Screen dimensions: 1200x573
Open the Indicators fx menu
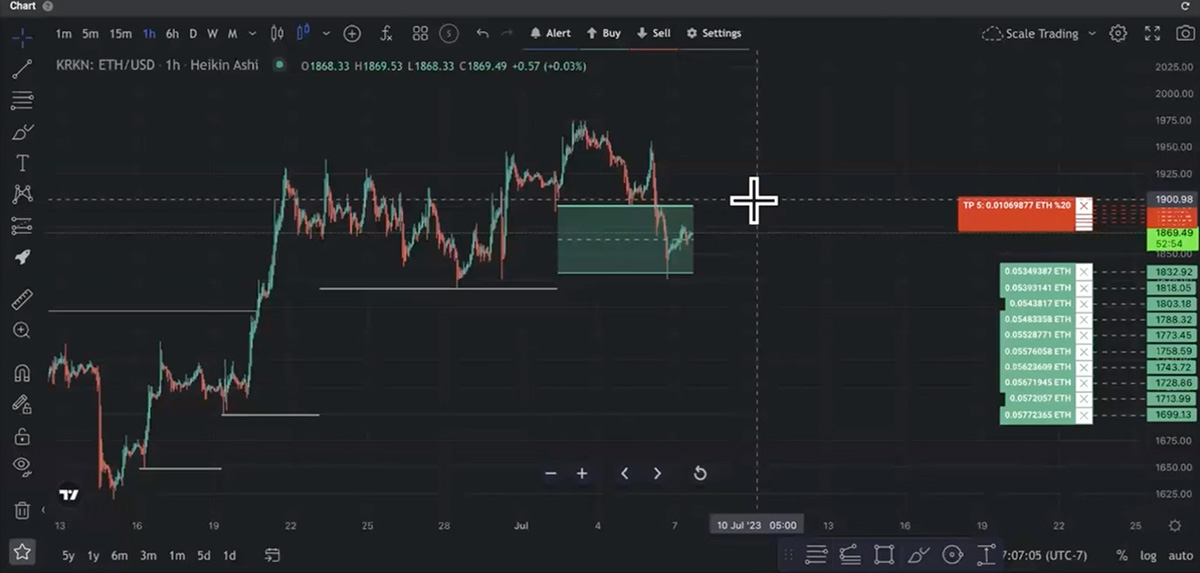[x=386, y=33]
